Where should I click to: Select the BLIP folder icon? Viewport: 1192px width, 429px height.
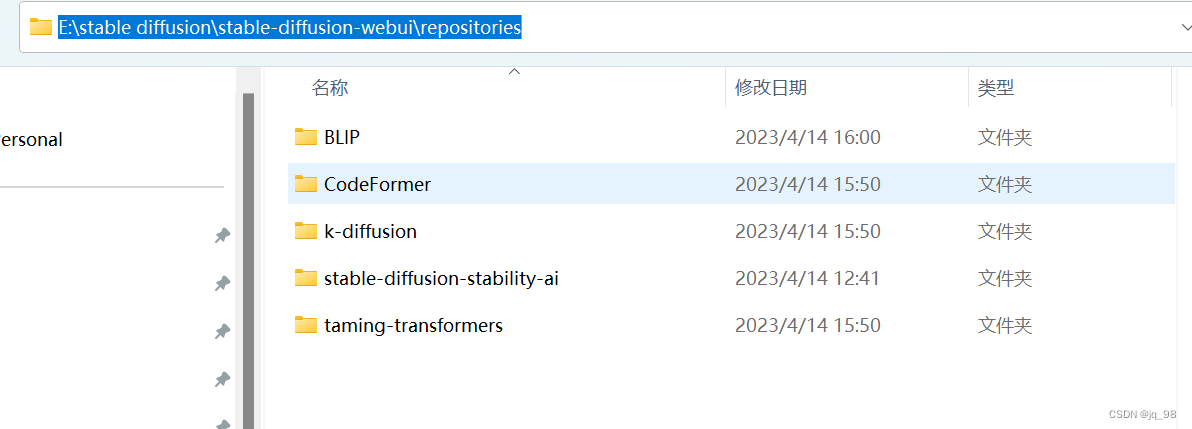click(x=306, y=137)
